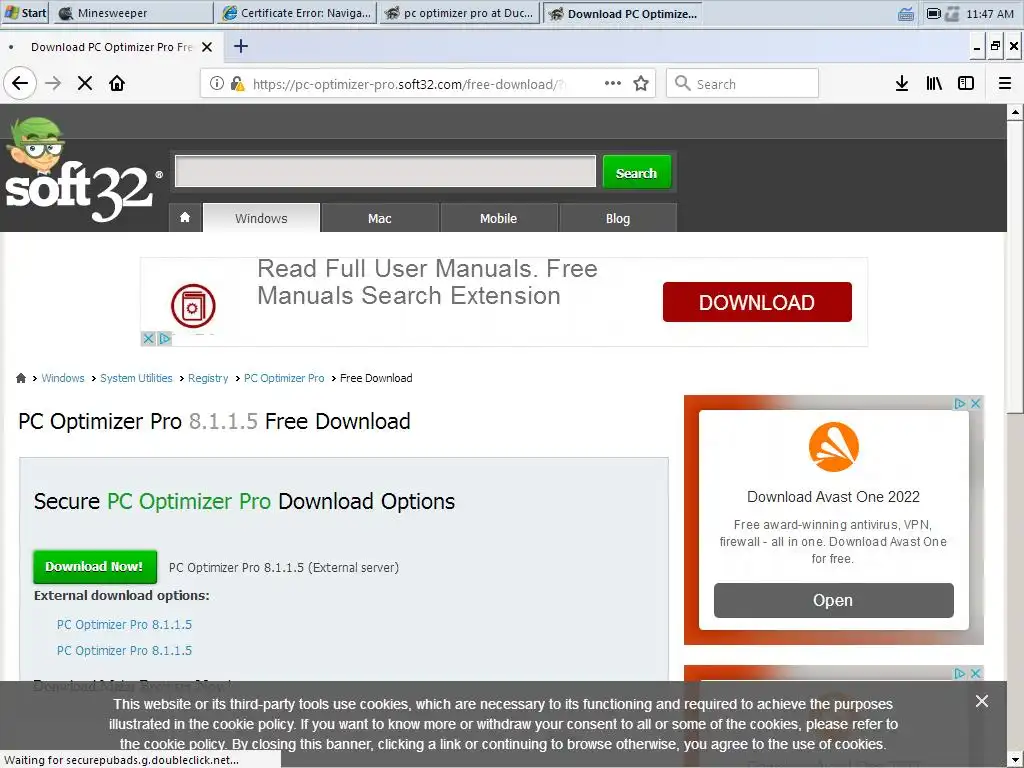This screenshot has height=768, width=1024.
Task: Open the Downloads arrow in toolbar
Action: click(x=902, y=84)
